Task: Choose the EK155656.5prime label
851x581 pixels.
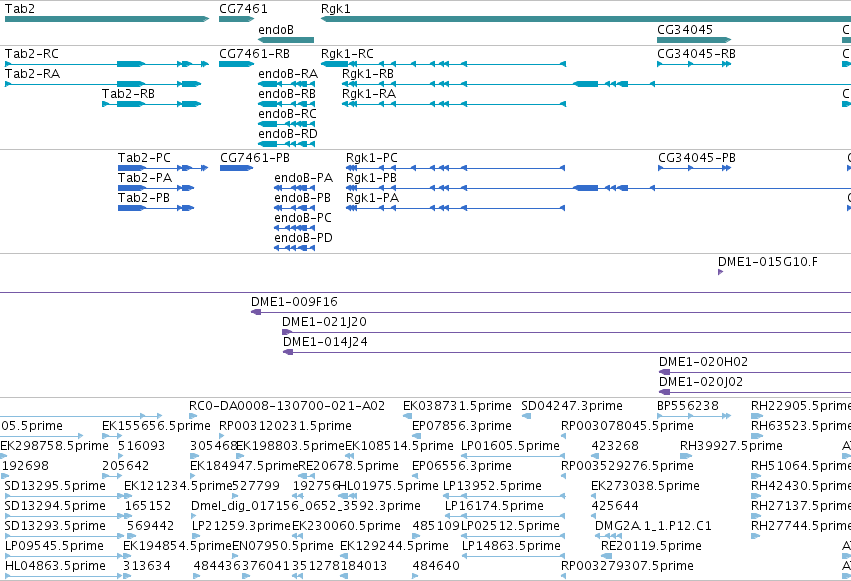Action: click(156, 426)
